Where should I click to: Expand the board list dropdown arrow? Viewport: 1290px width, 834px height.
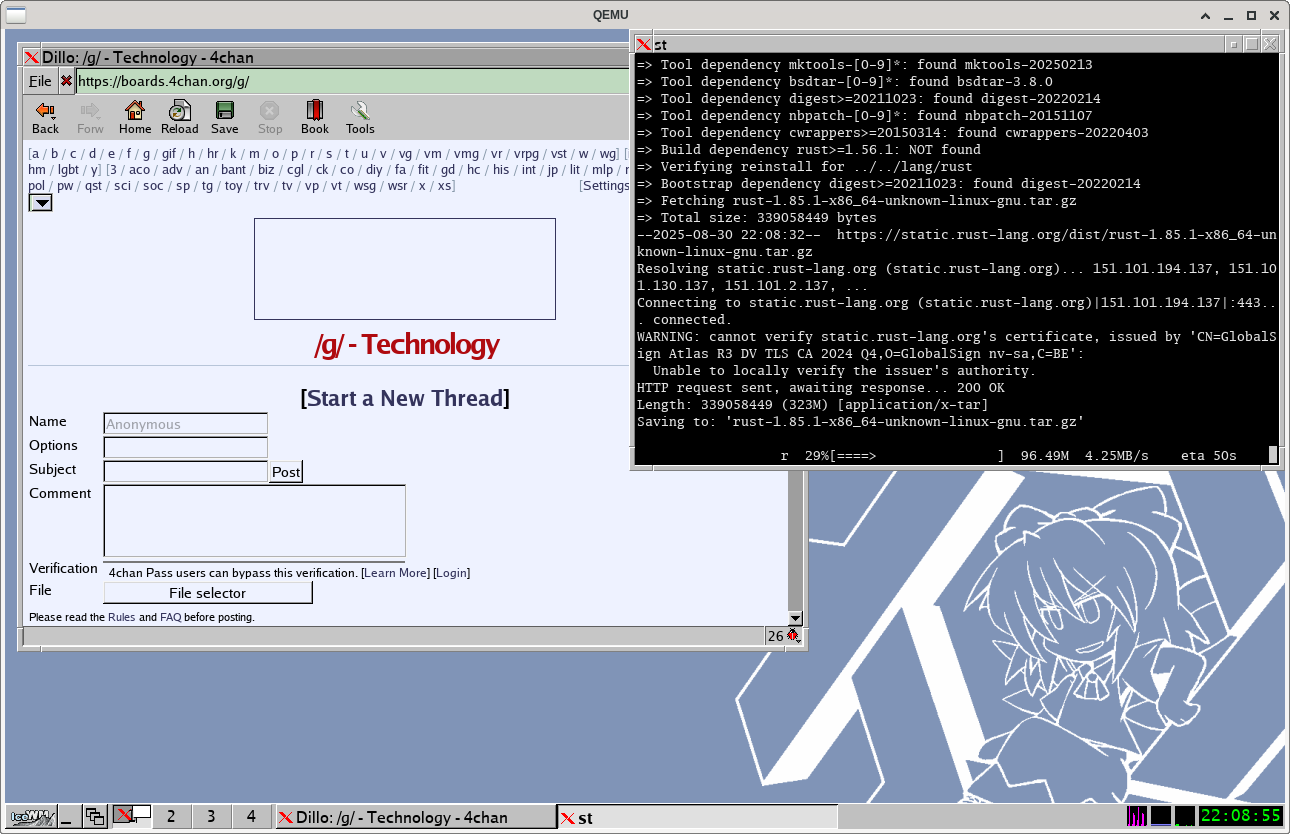(40, 203)
